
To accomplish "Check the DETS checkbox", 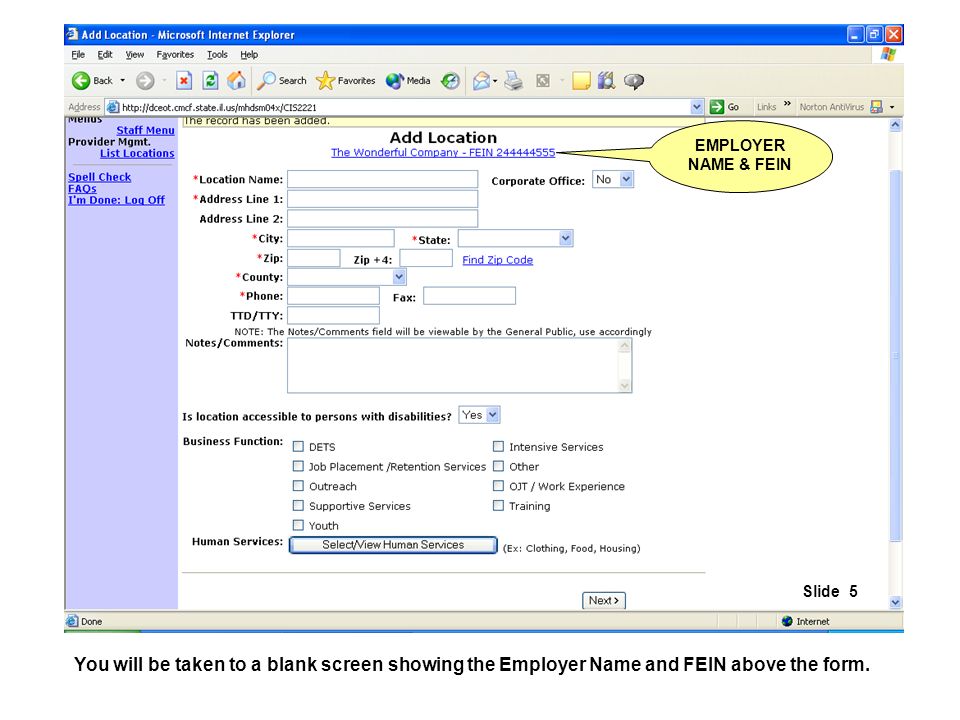I will (298, 446).
